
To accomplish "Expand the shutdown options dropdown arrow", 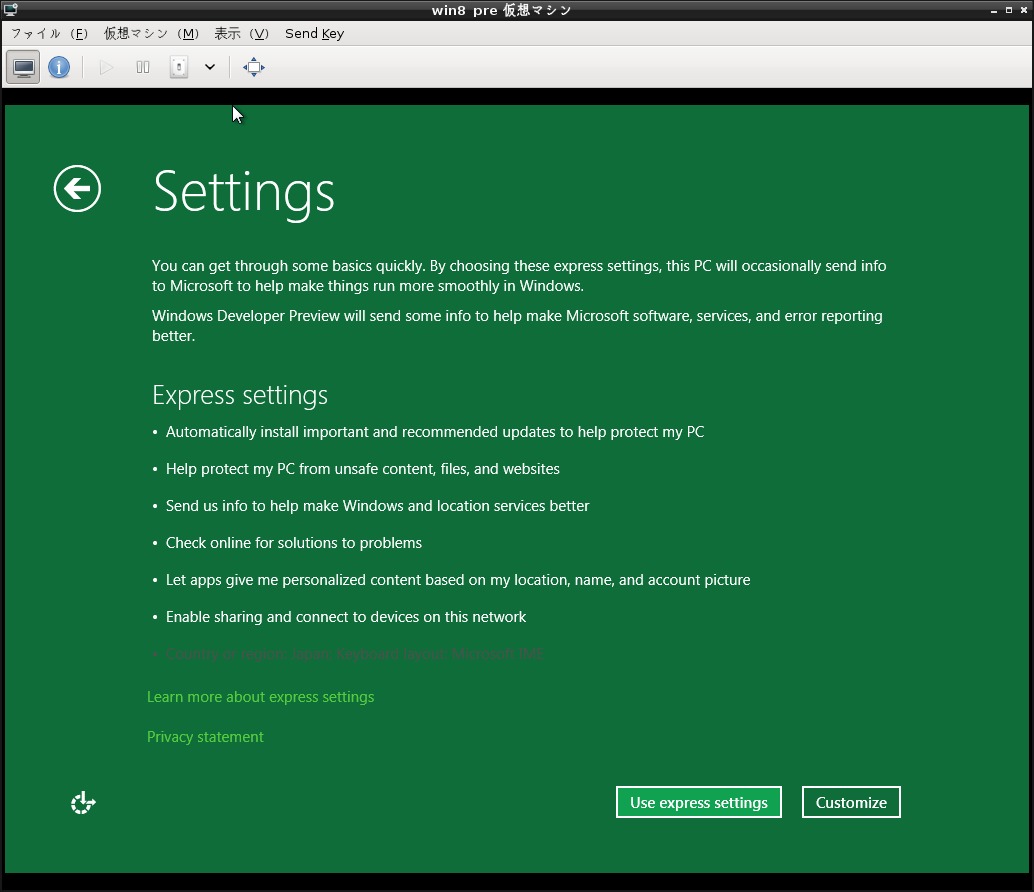I will [x=210, y=67].
